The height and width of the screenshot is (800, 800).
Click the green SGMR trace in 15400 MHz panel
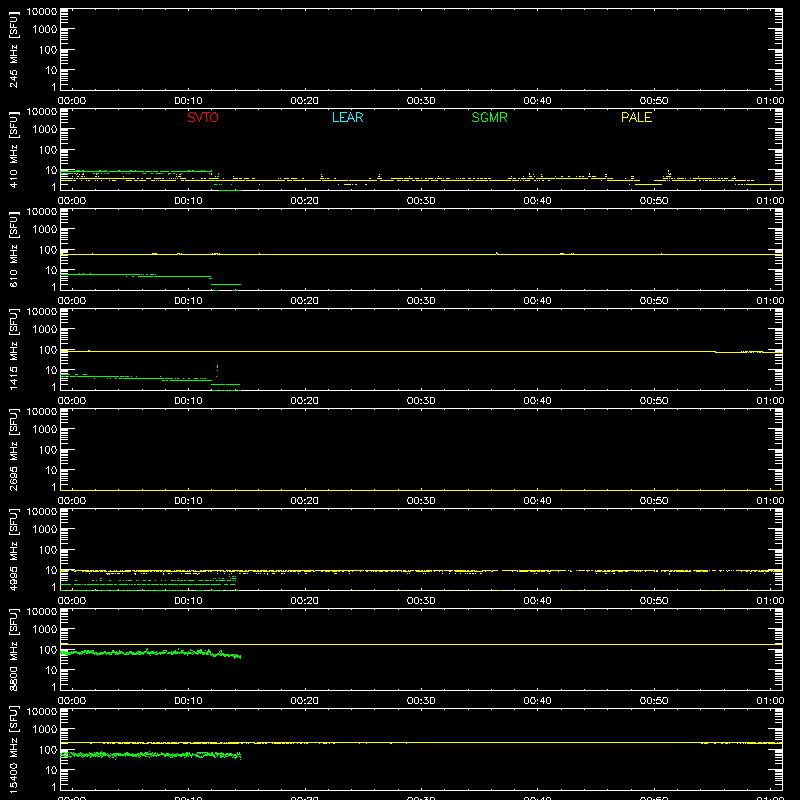tap(151, 755)
